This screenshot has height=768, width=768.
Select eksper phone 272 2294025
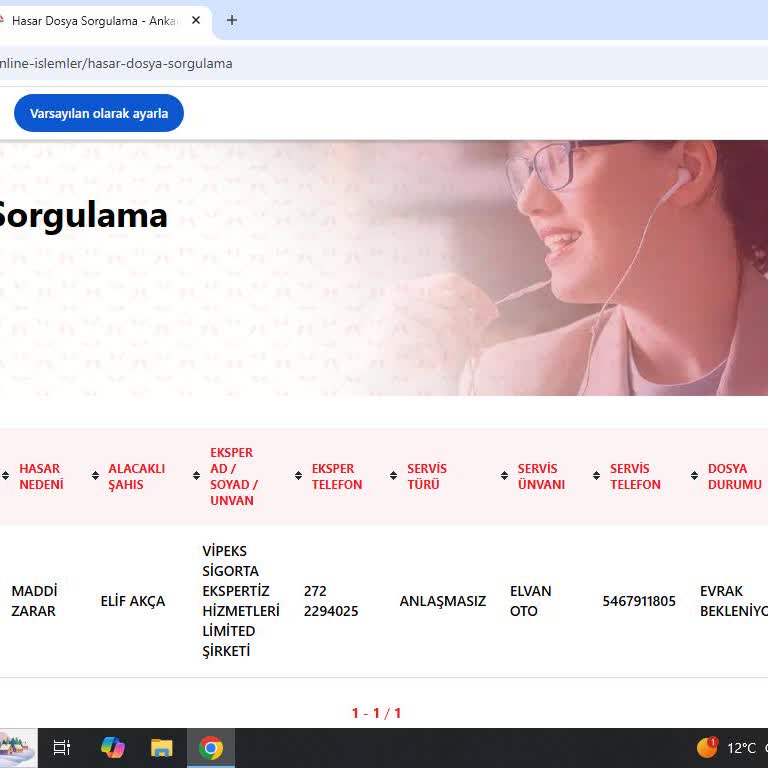tap(331, 601)
